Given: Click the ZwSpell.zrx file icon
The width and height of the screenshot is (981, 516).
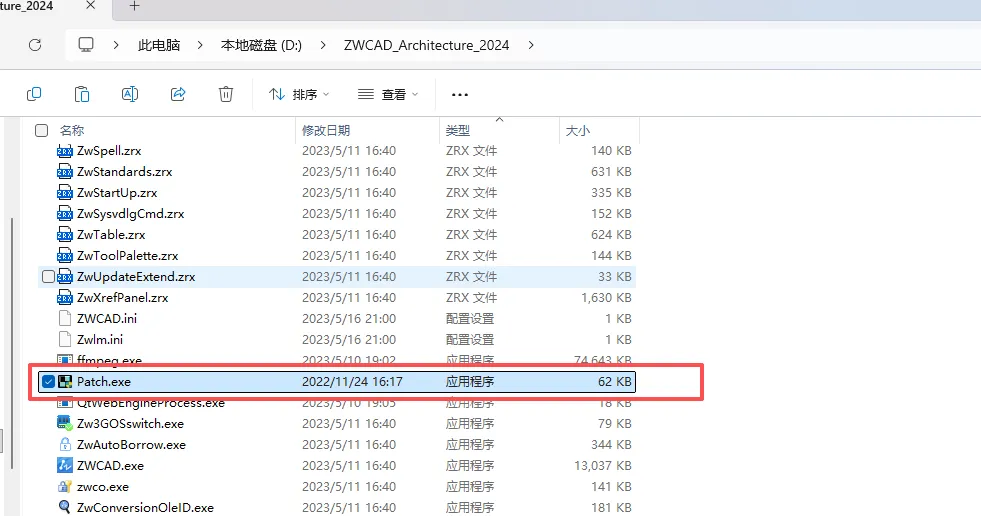Looking at the screenshot, I should tap(65, 151).
